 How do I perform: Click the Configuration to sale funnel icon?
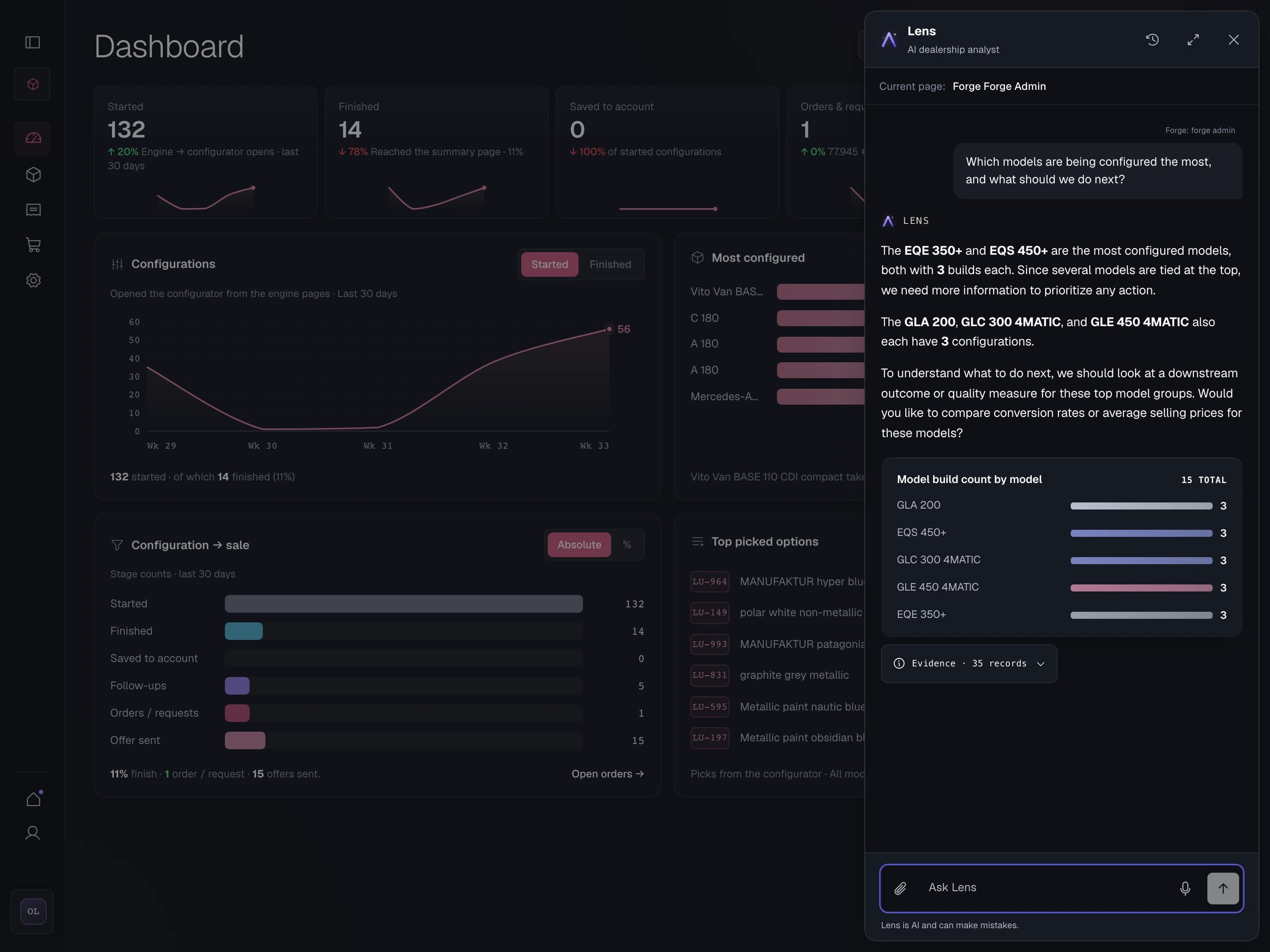117,545
